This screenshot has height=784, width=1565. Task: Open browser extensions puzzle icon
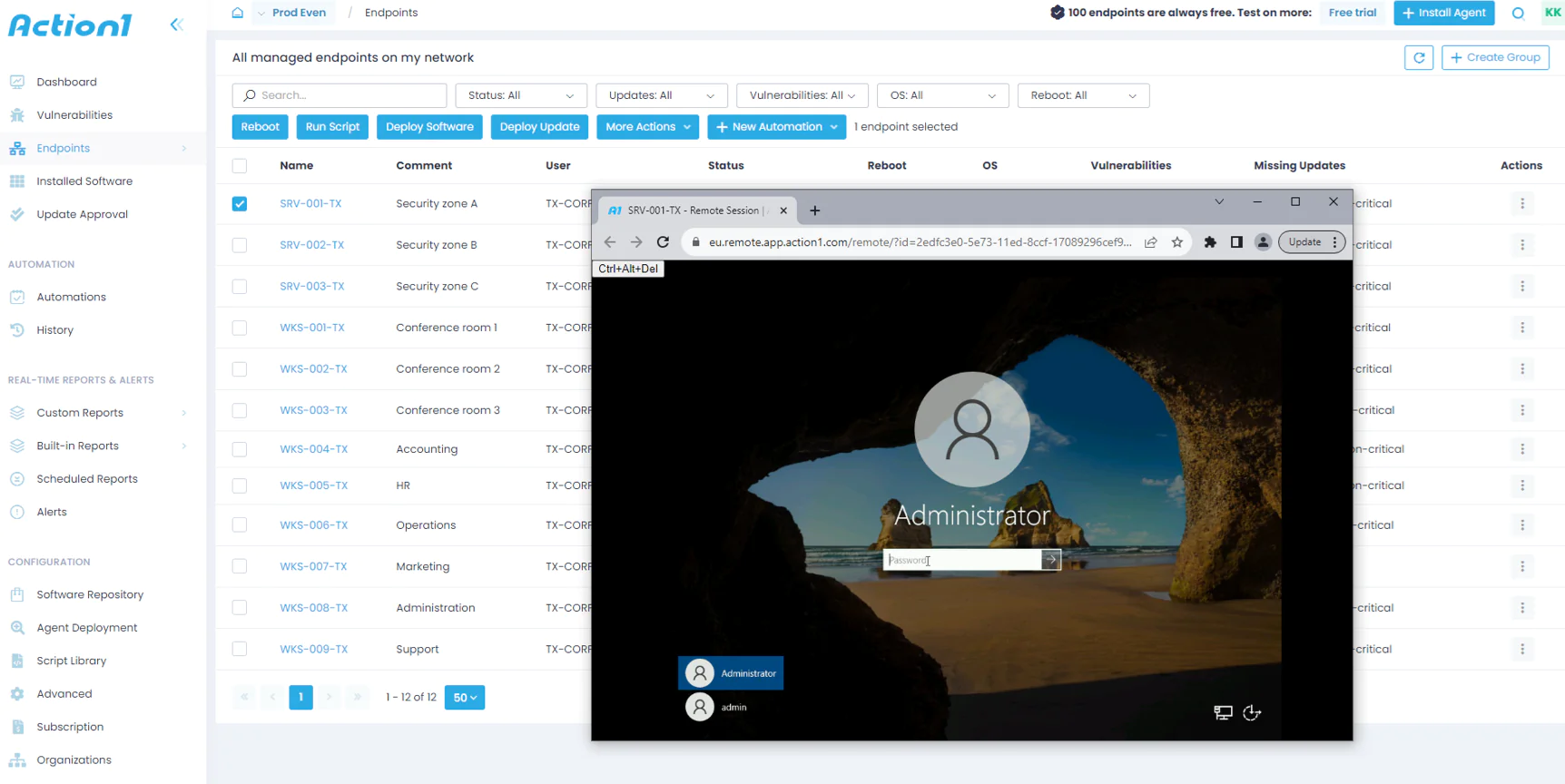pos(1210,242)
